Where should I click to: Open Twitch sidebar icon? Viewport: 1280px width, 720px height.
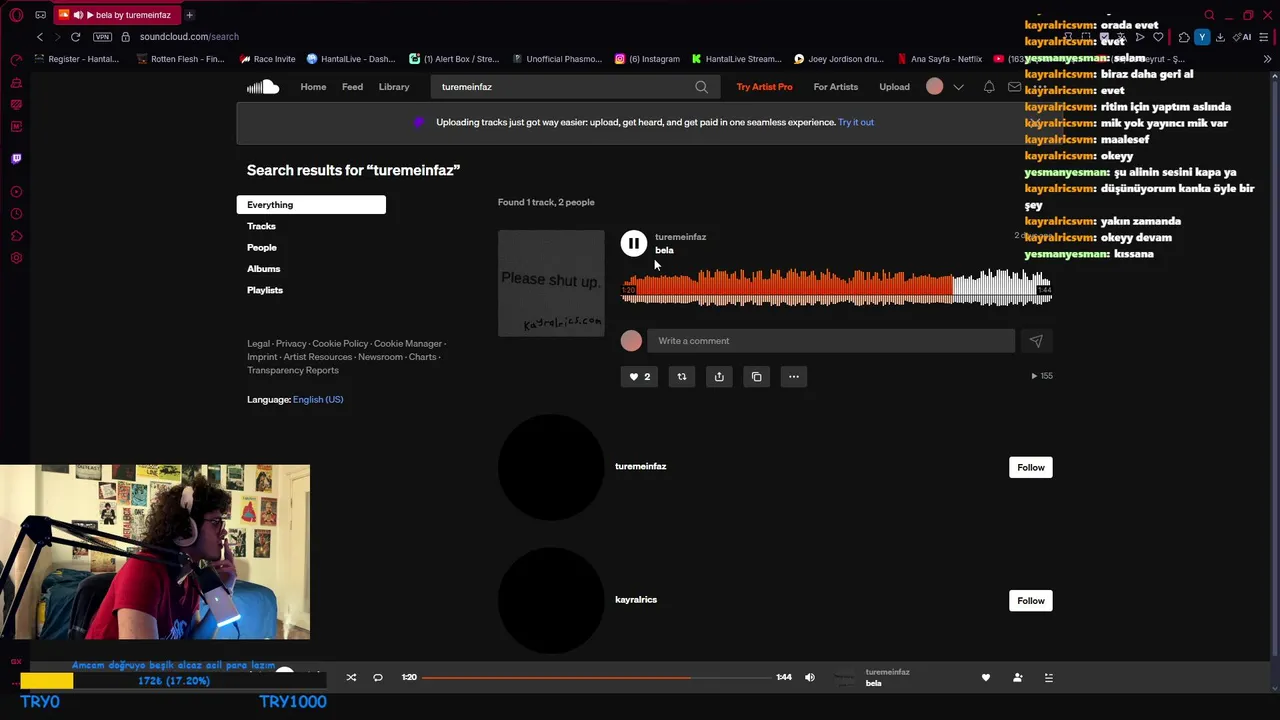coord(16,158)
